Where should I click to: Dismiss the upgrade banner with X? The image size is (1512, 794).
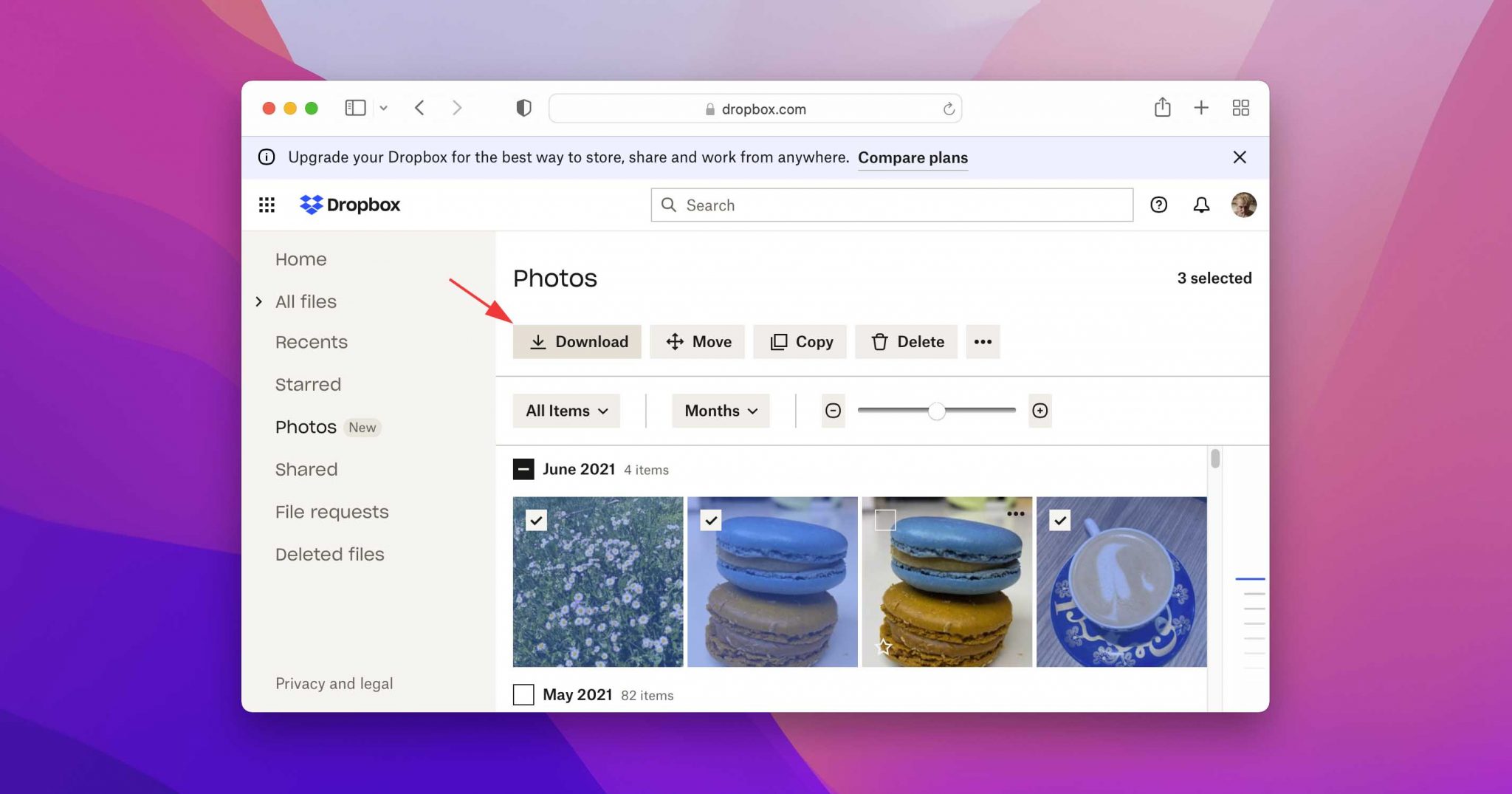point(1240,157)
